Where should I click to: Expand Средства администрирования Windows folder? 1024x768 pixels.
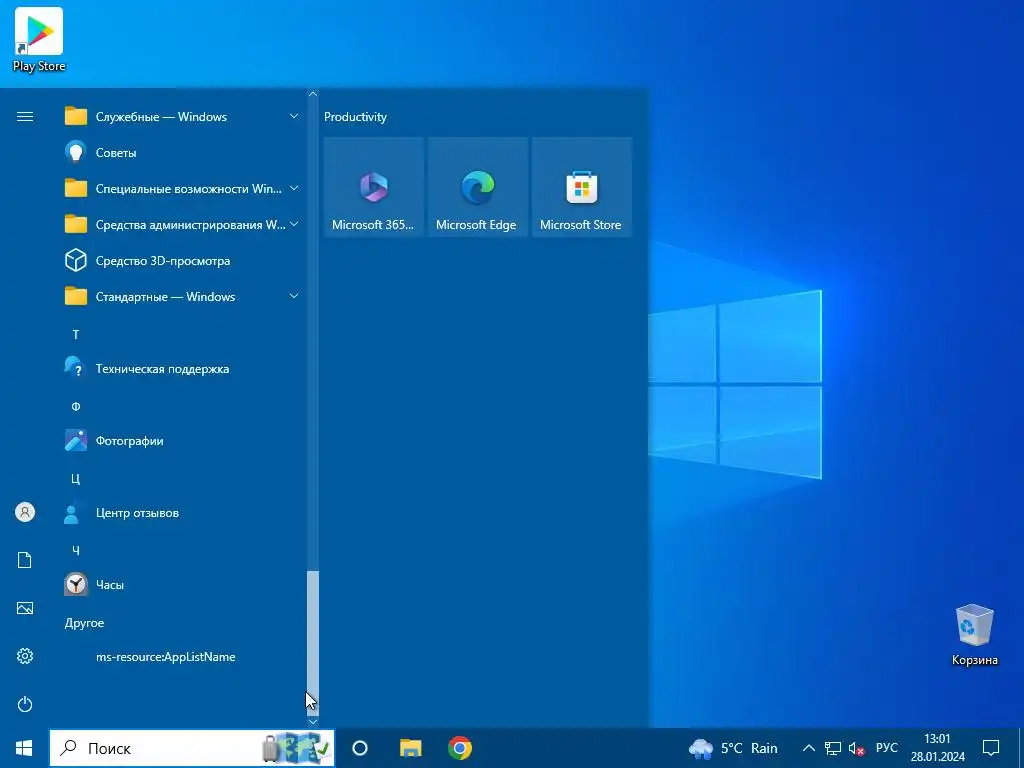(183, 225)
